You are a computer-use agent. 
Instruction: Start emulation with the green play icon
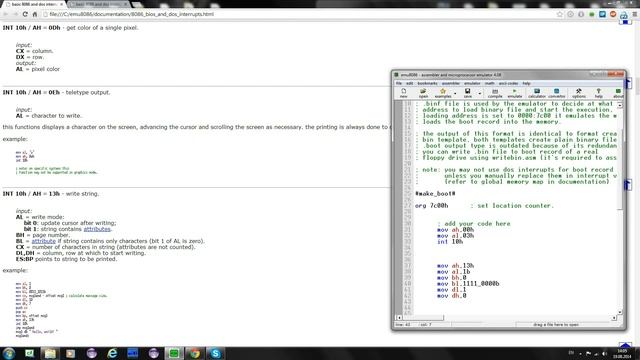tap(515, 93)
